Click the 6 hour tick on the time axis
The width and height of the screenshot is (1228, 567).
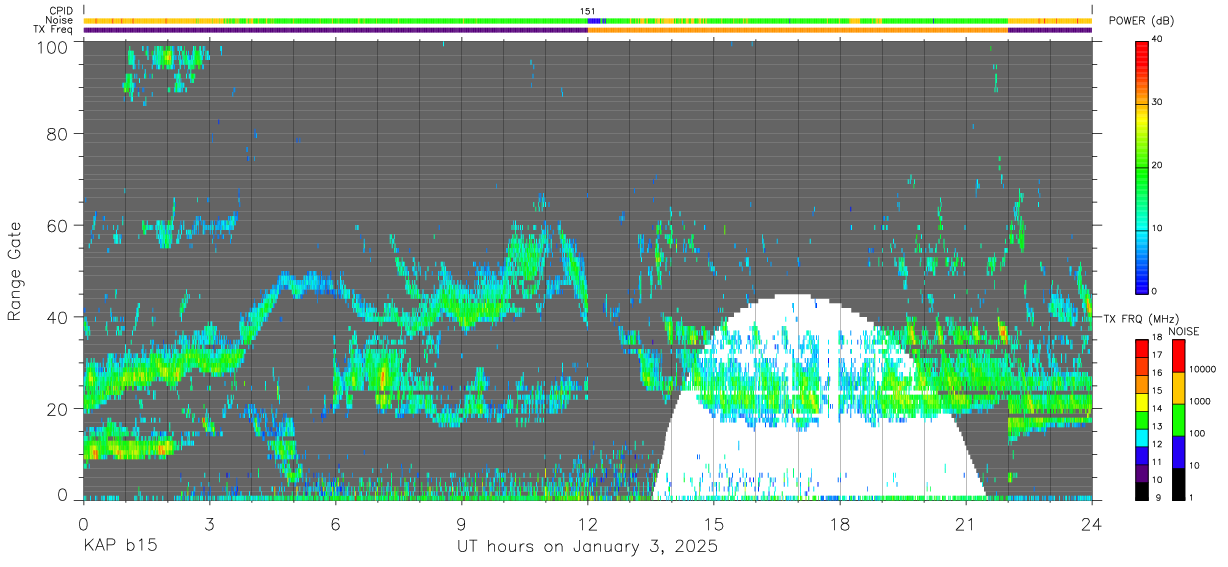click(x=336, y=523)
